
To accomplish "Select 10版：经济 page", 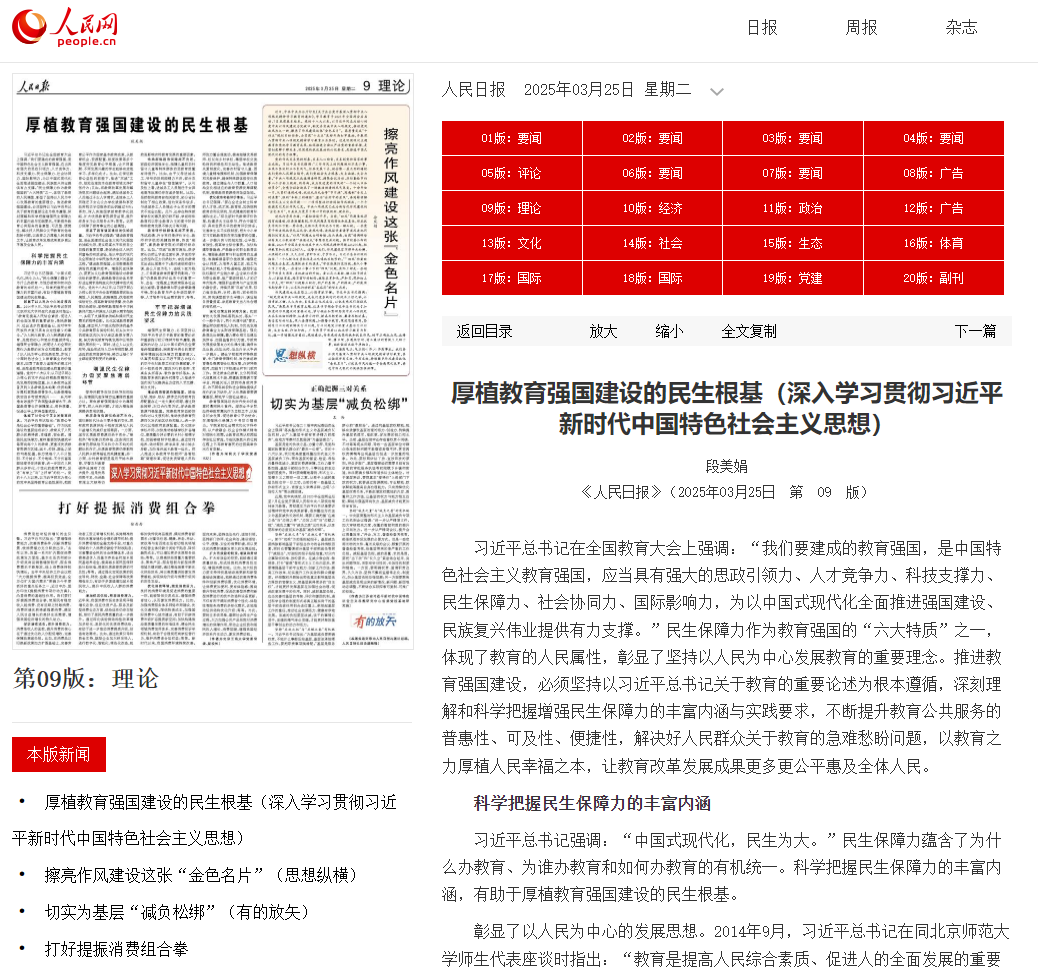I will pos(653,209).
